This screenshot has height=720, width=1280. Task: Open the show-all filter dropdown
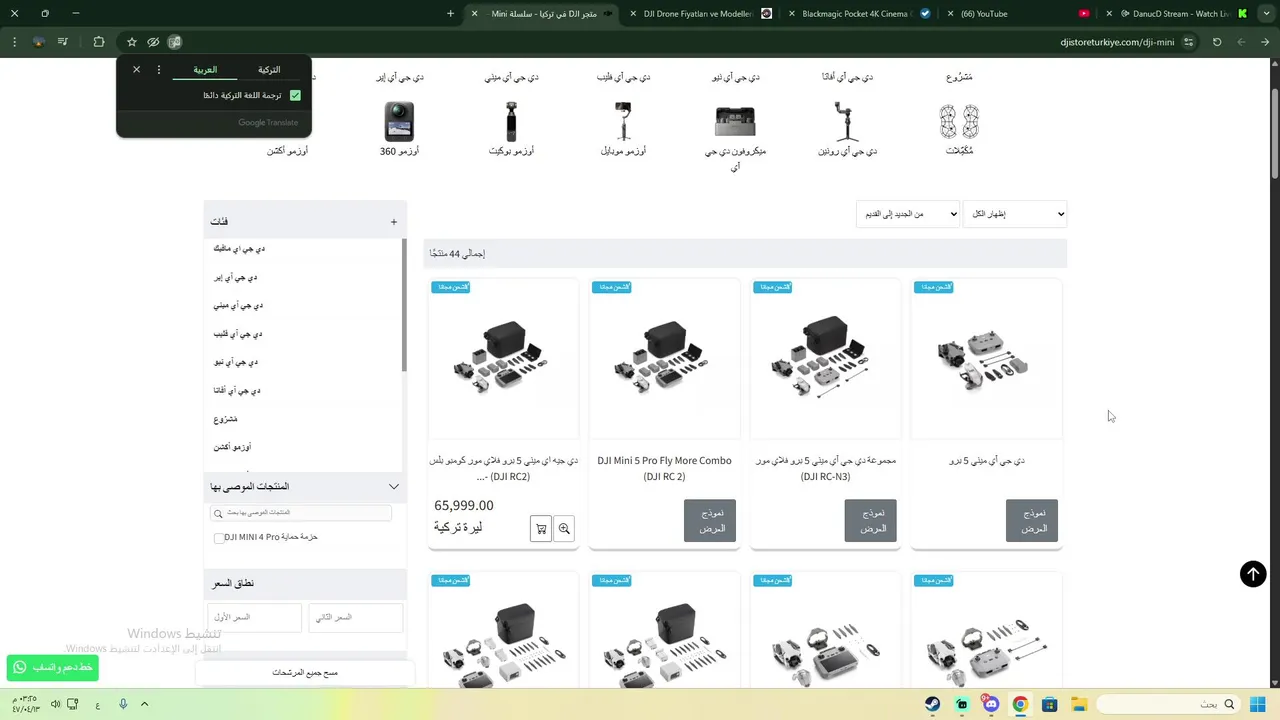1015,214
